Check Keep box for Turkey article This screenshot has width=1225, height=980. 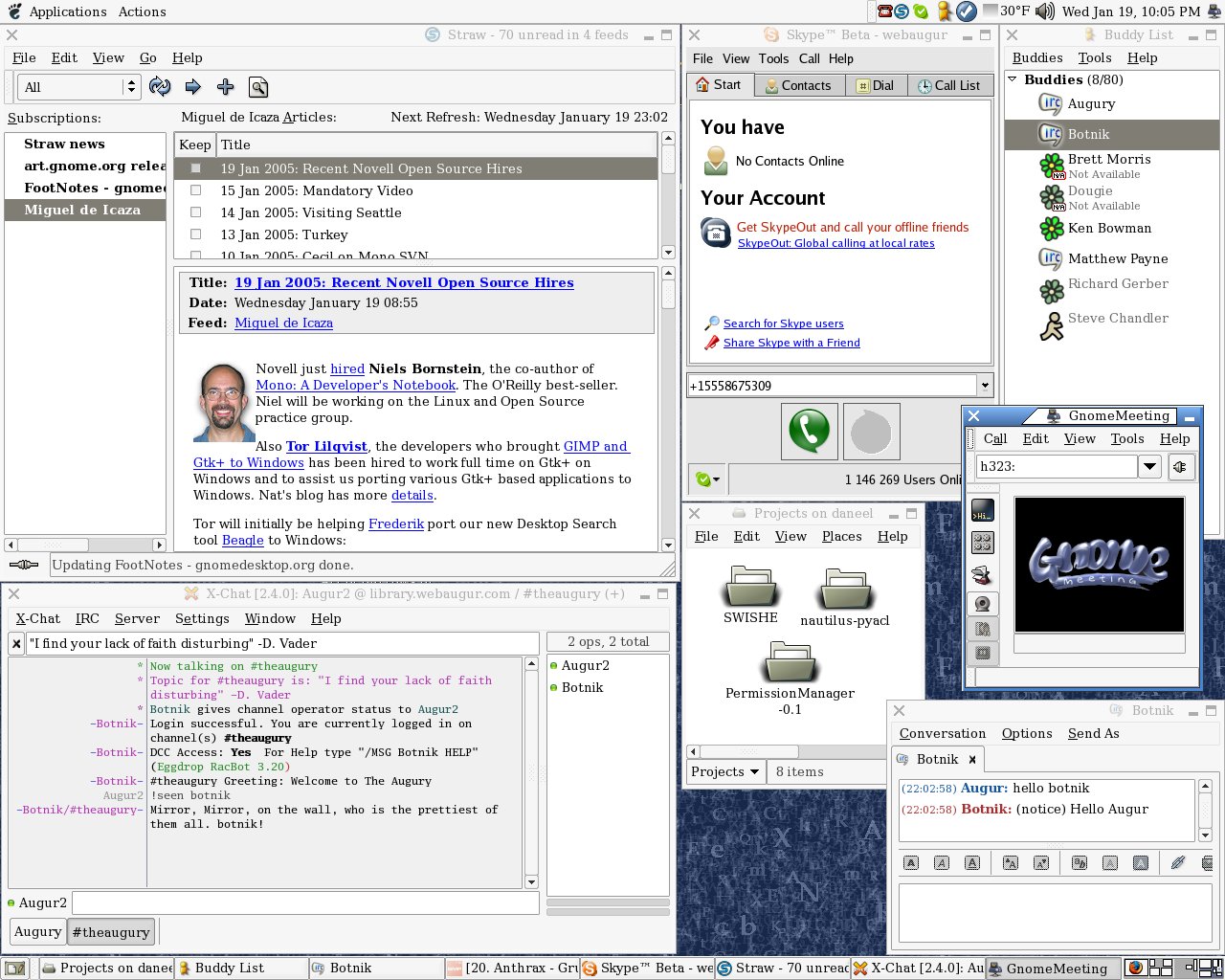click(x=196, y=234)
